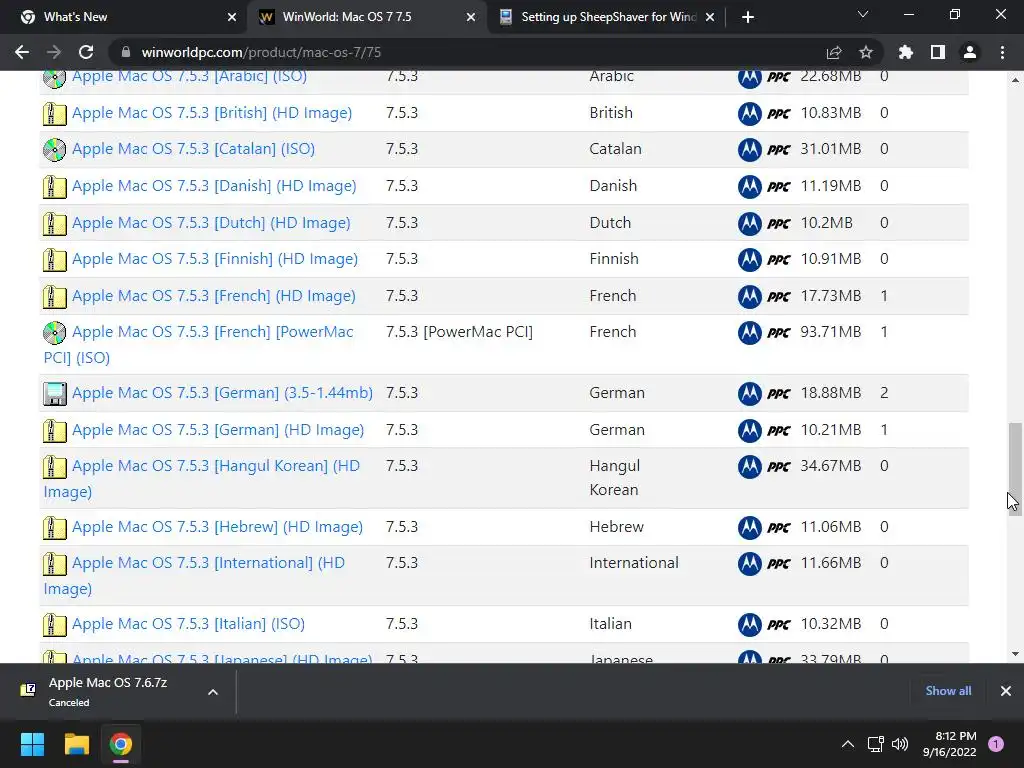Viewport: 1024px width, 768px height.
Task: Open Apple Mac OS 7.5.3 [Danish] (HD Image)
Action: pyautogui.click(x=214, y=186)
